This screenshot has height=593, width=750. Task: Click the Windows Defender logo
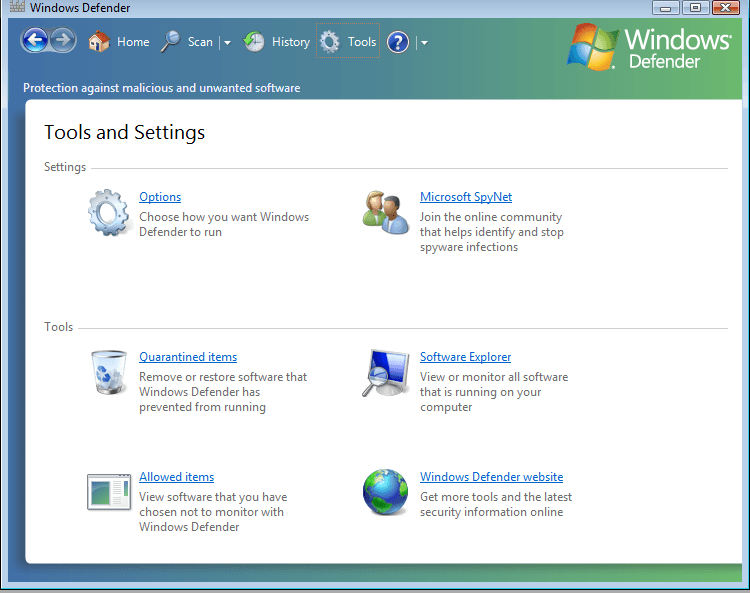[x=649, y=47]
